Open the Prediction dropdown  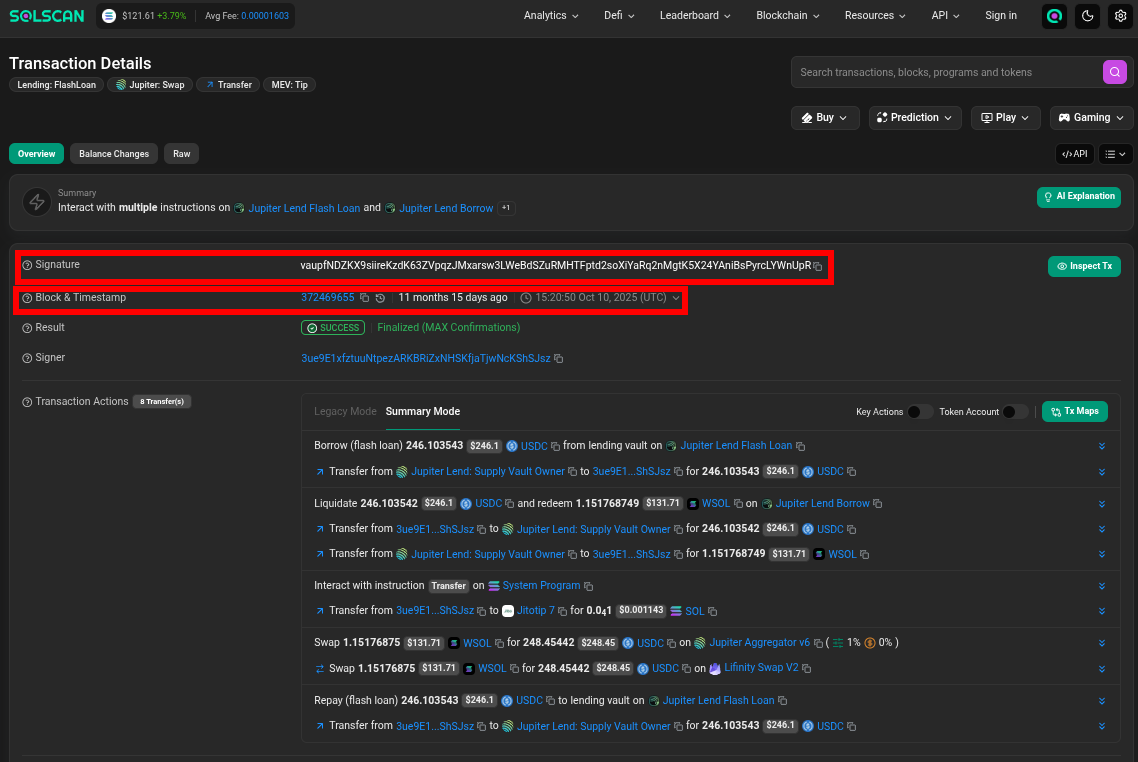pos(914,118)
